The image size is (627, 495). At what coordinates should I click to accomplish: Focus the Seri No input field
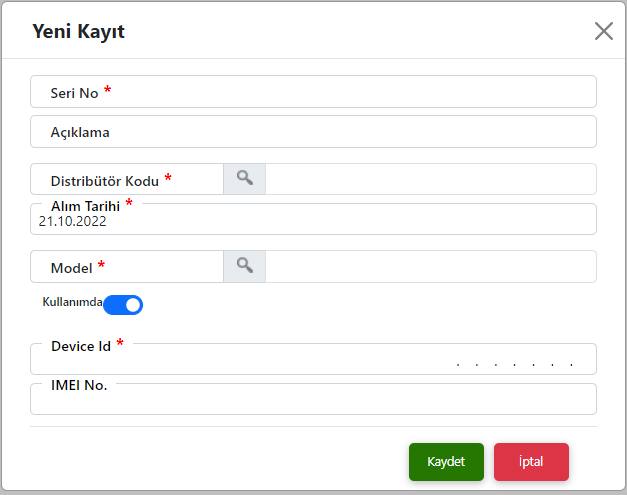tap(313, 92)
